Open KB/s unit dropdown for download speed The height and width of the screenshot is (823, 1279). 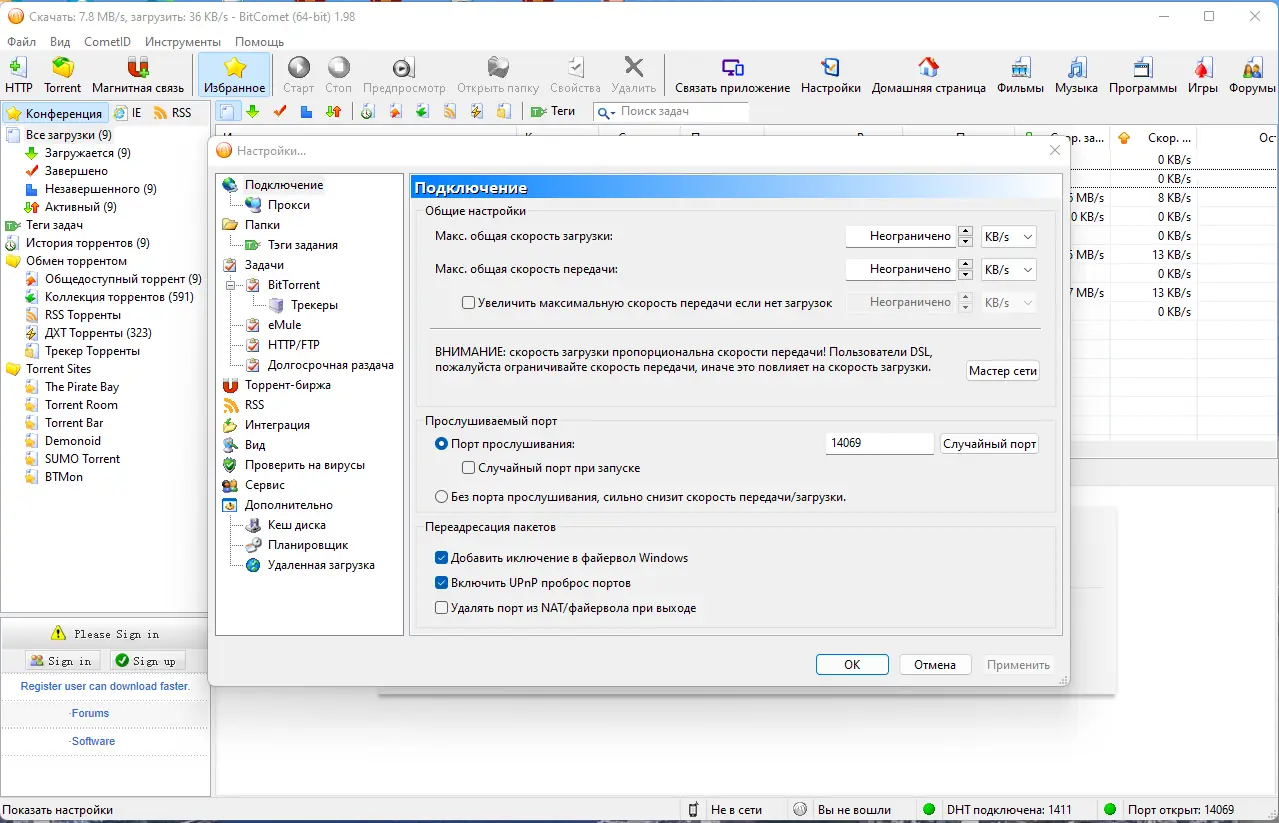point(1008,237)
